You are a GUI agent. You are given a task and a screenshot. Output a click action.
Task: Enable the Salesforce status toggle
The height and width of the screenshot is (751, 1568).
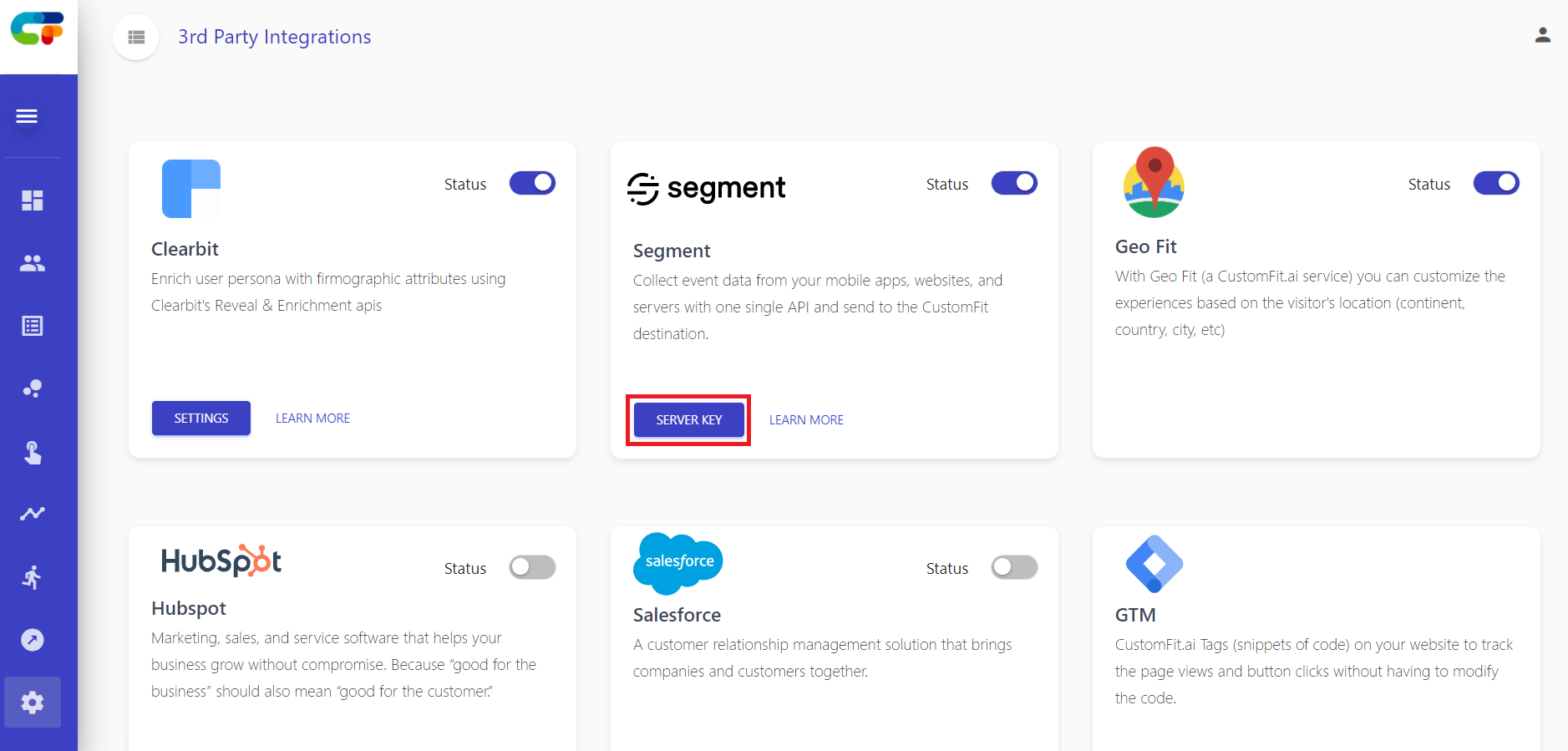click(x=1015, y=567)
